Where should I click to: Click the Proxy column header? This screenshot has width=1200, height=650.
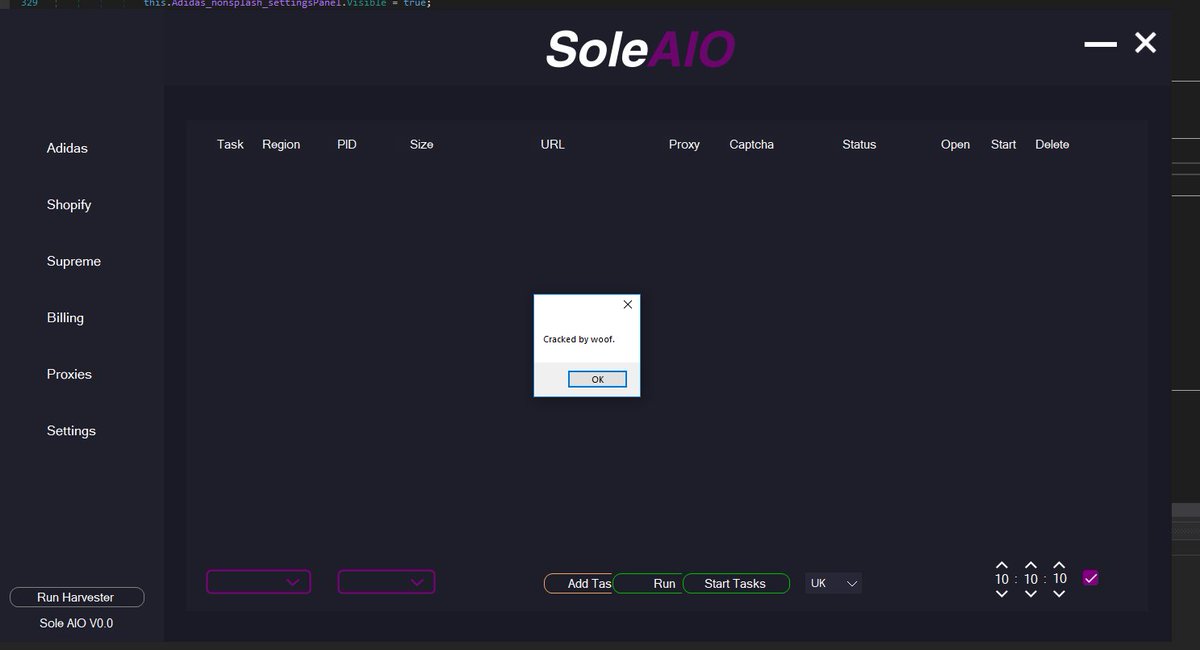pos(684,145)
